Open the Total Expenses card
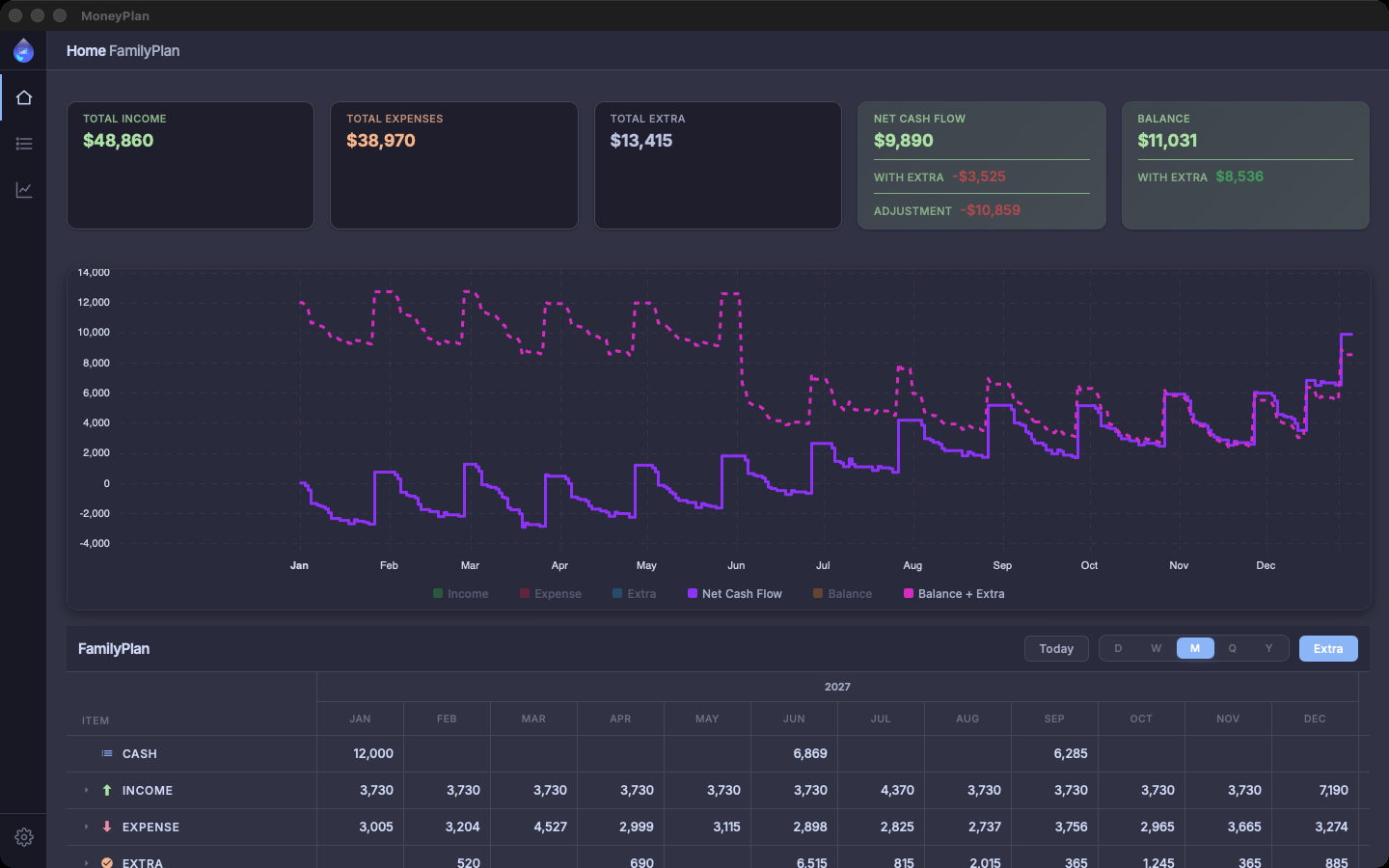This screenshot has width=1389, height=868. 454,166
